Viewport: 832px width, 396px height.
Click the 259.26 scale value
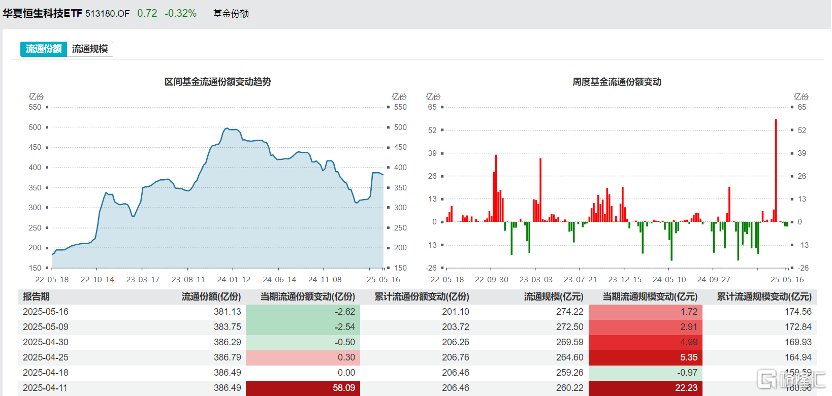[x=571, y=373]
